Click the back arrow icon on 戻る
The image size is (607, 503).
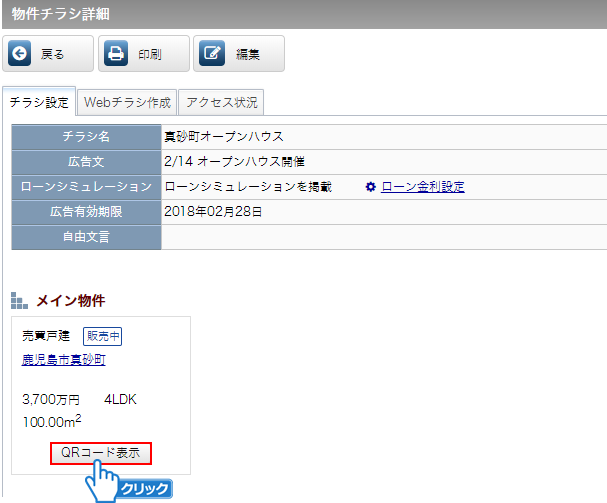tap(20, 55)
